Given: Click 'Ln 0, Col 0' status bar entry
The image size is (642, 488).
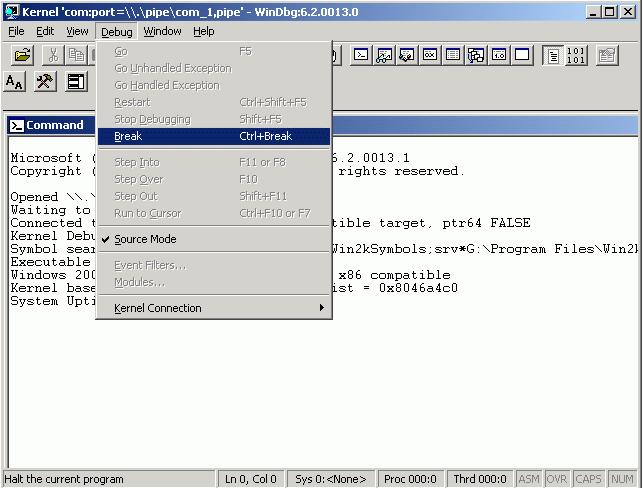Looking at the screenshot, I should (x=251, y=479).
